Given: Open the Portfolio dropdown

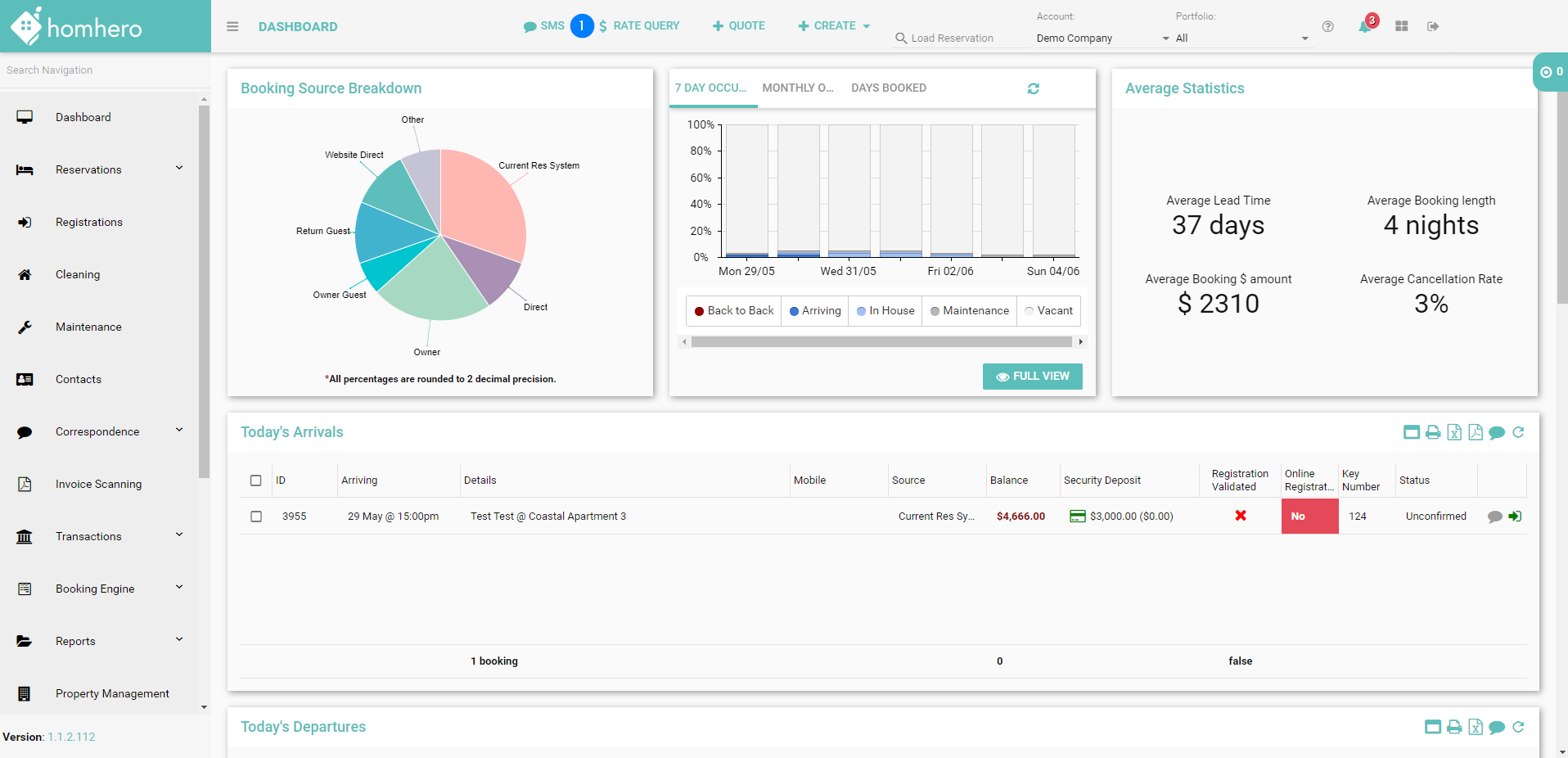Looking at the screenshot, I should 1241,38.
